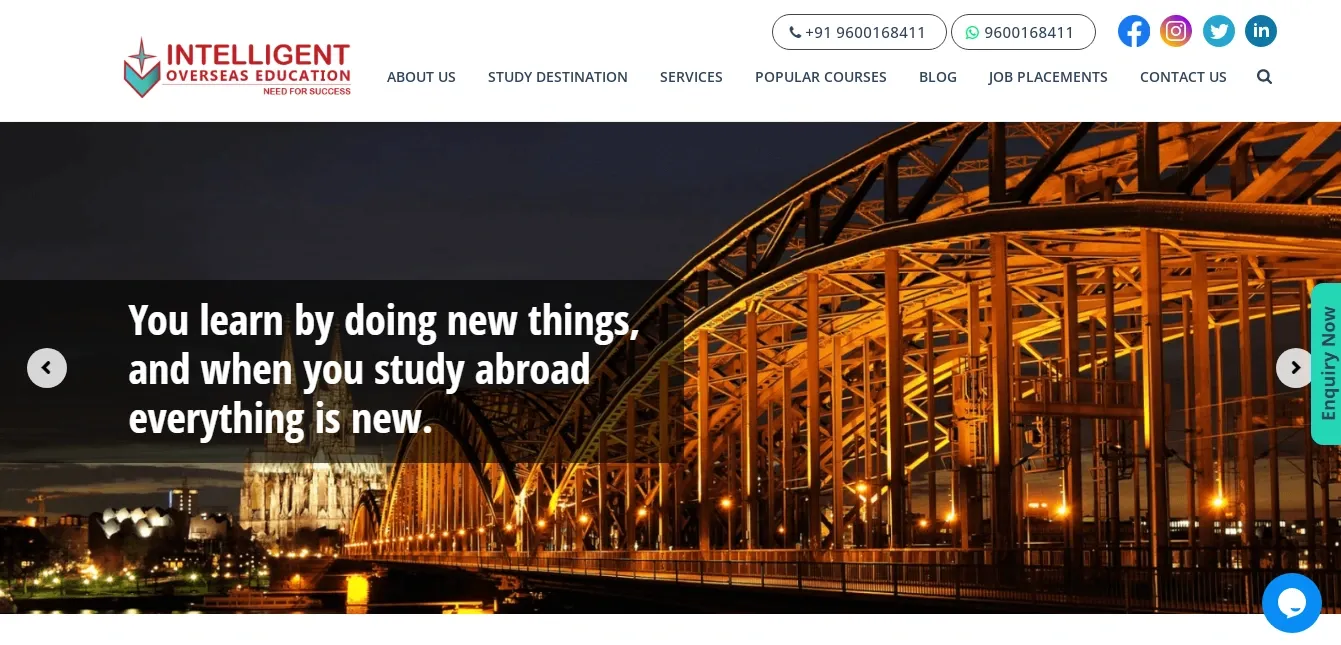Screen dimensions: 1341x645
Task: Open the Facebook social icon
Action: (x=1133, y=32)
